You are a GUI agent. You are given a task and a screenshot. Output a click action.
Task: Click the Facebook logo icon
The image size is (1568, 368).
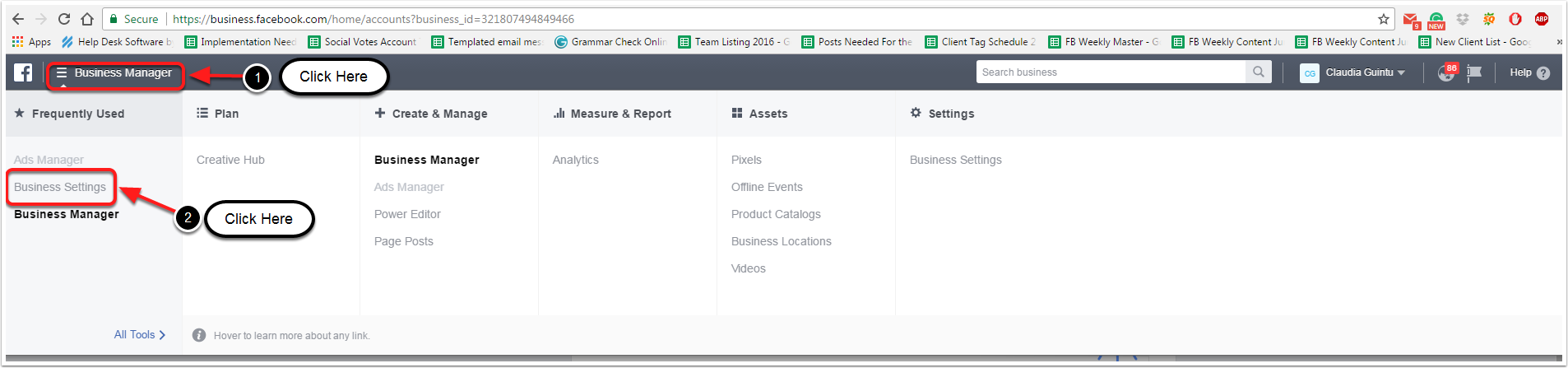[x=23, y=72]
